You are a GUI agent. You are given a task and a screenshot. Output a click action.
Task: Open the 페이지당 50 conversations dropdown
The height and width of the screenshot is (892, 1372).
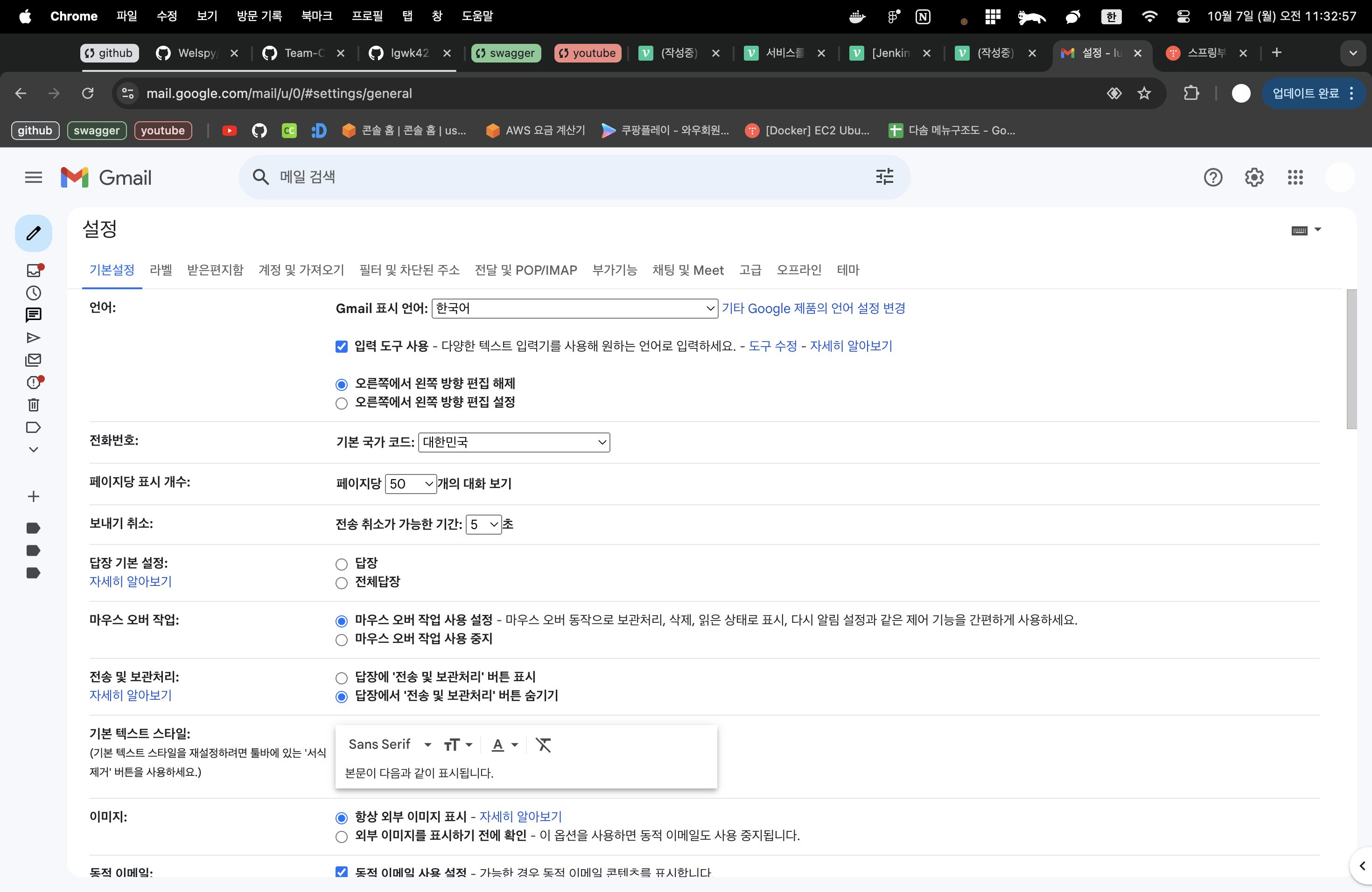coord(411,483)
